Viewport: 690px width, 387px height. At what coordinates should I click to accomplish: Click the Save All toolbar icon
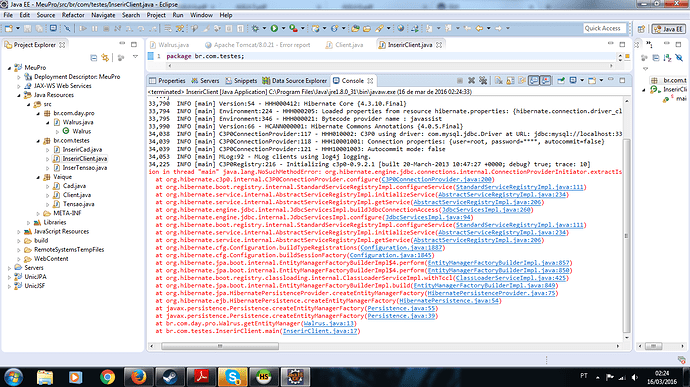point(39,29)
